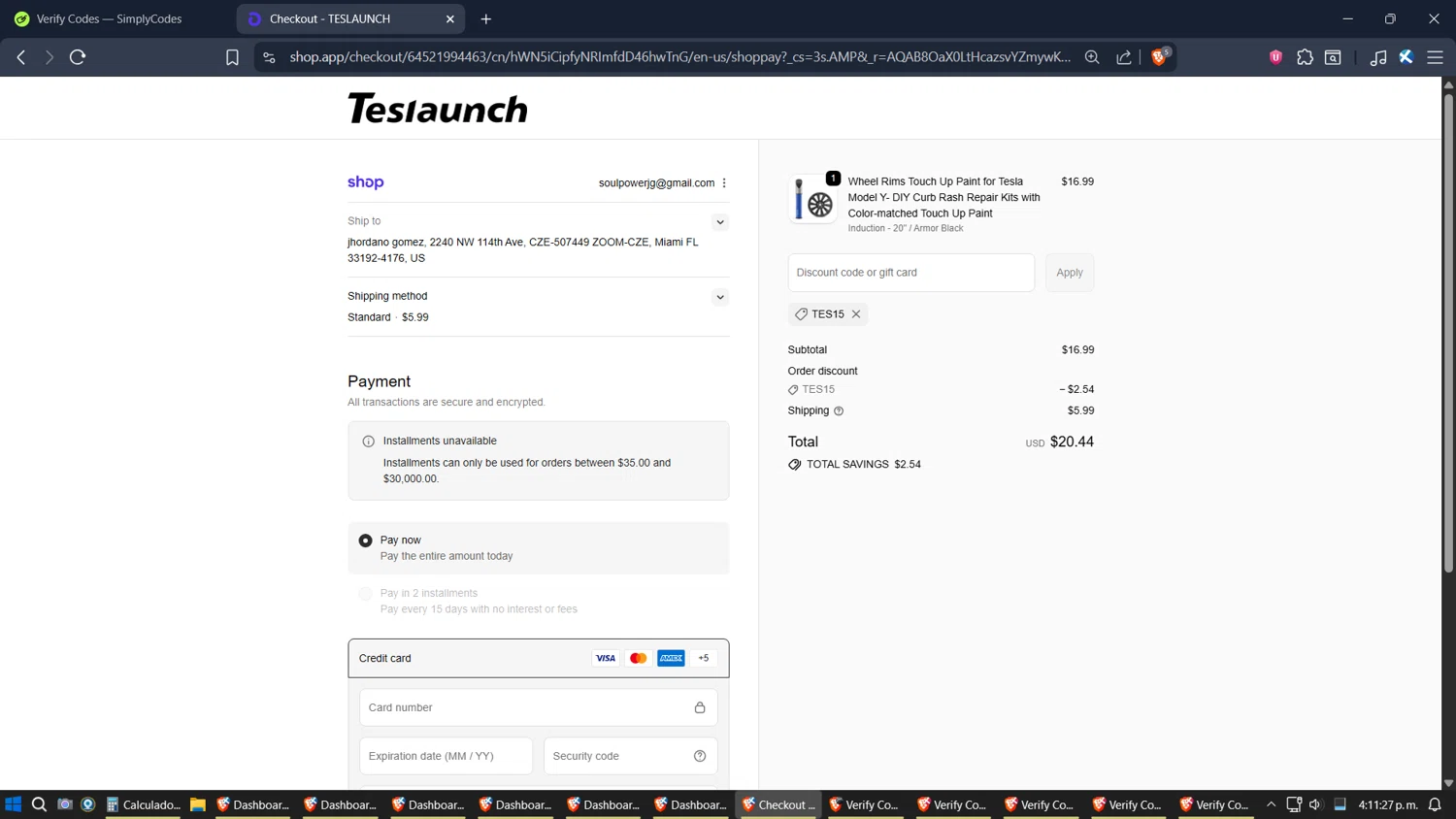Click the TOTAL SAVINGS $2.54 text
This screenshot has width=1456, height=819.
pos(864,464)
